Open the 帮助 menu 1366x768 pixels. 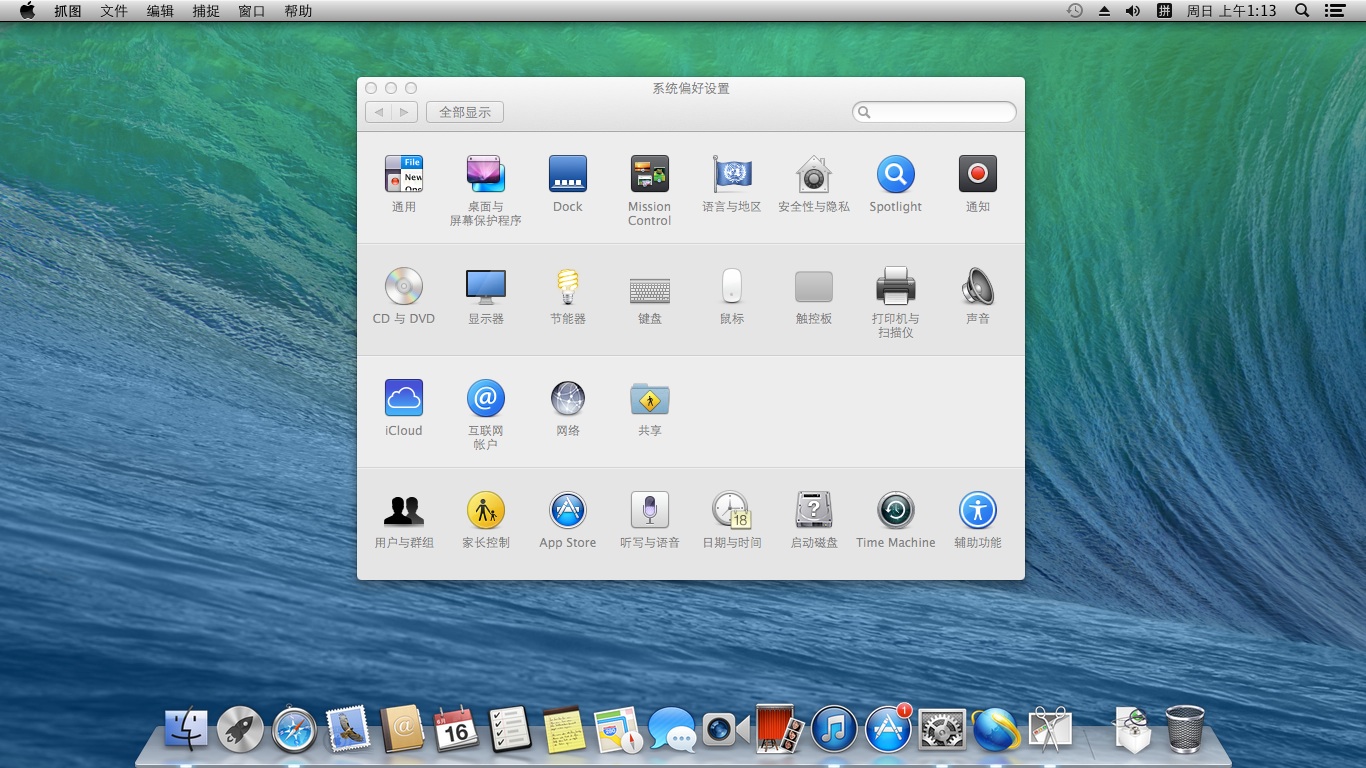pyautogui.click(x=296, y=11)
